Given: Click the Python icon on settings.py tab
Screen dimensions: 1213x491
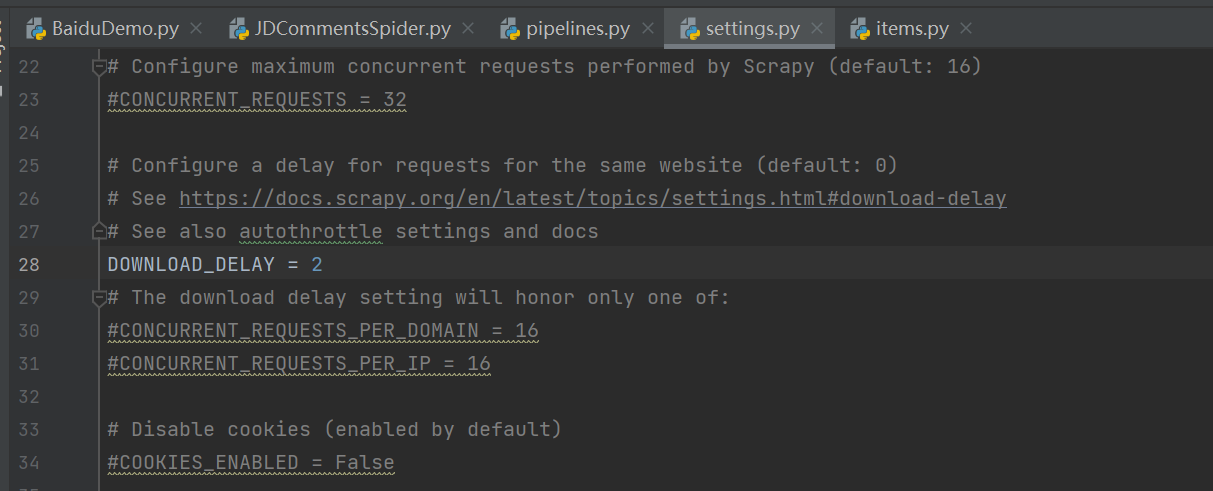Looking at the screenshot, I should [690, 29].
